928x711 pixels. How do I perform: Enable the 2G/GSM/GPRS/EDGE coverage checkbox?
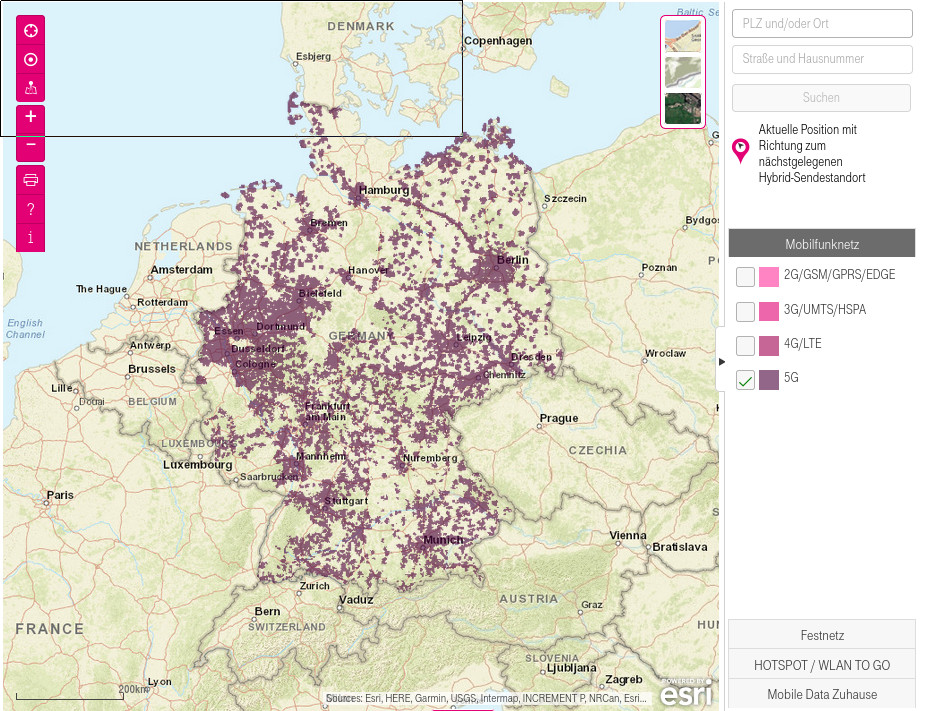[745, 276]
